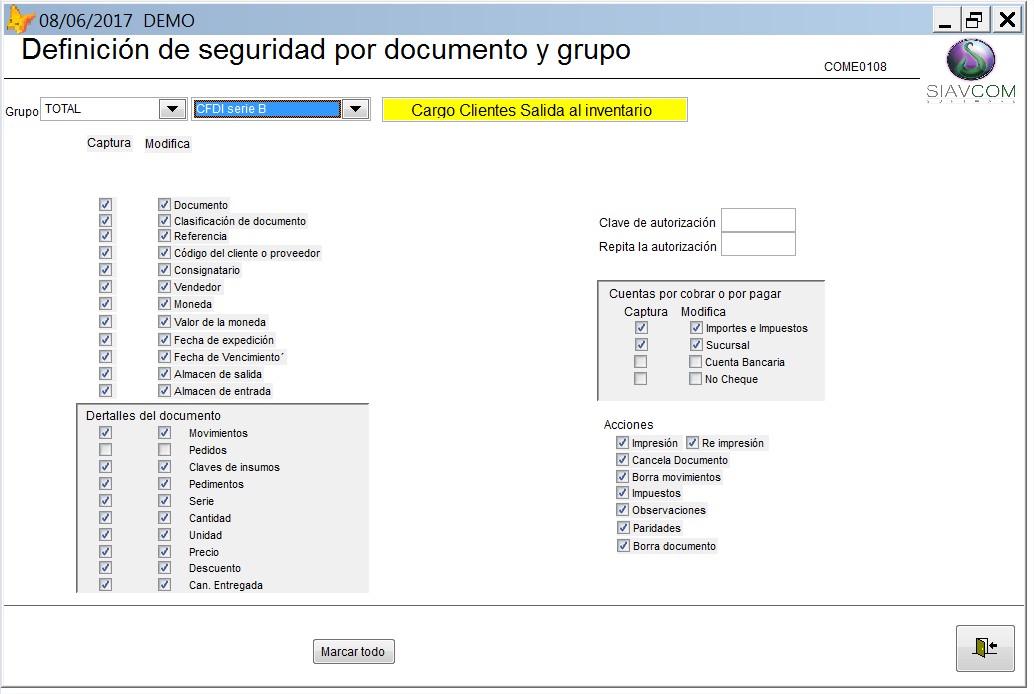Enable the Modifica Pedidos checkbox
This screenshot has height=694, width=1034.
click(164, 450)
